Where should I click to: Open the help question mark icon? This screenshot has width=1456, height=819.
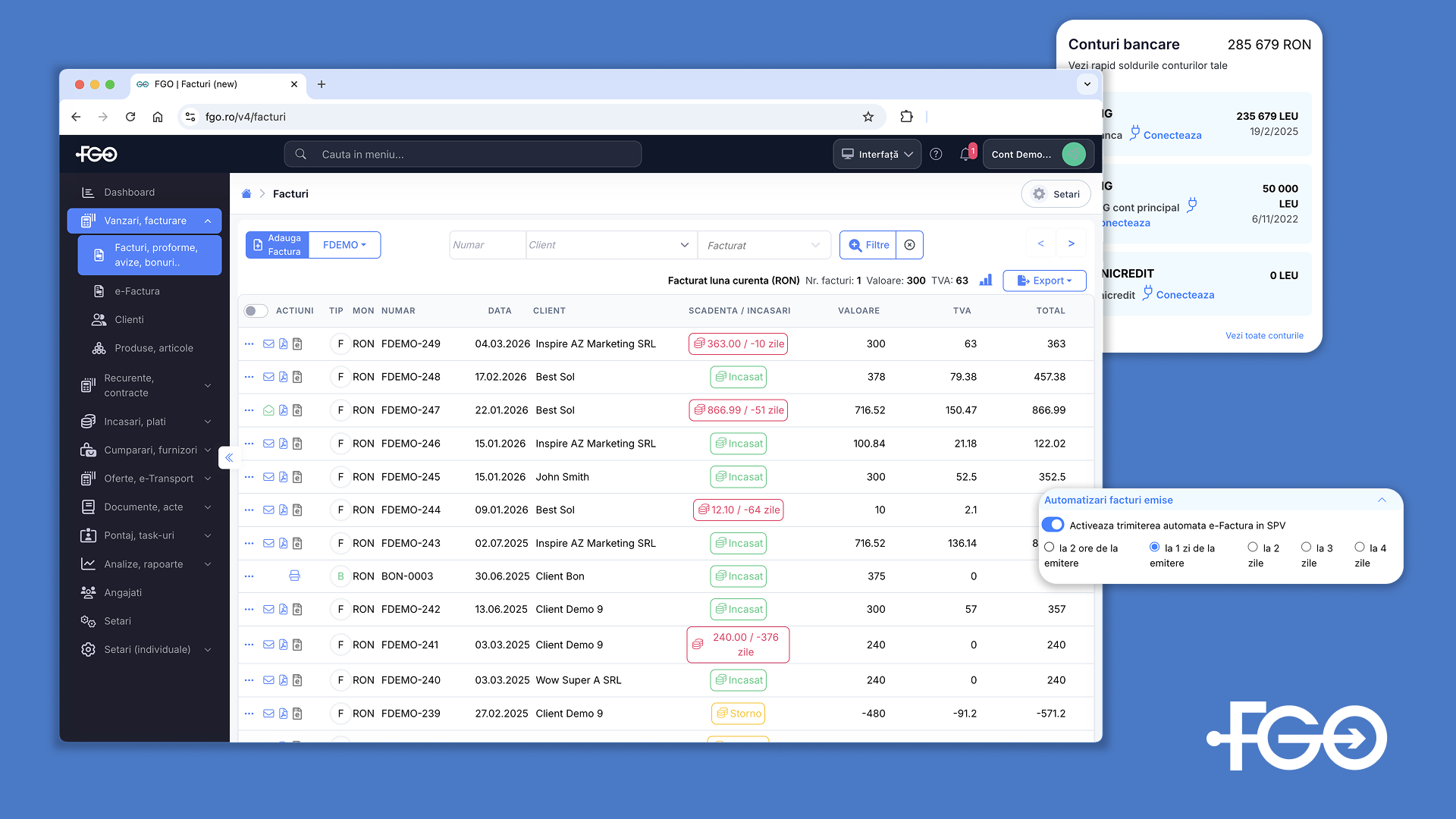936,154
